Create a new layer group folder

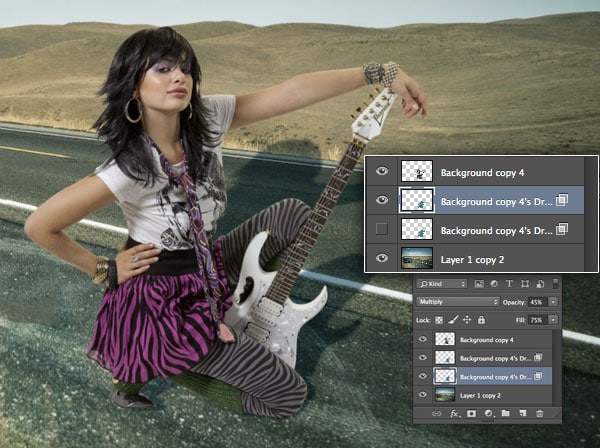pos(506,413)
